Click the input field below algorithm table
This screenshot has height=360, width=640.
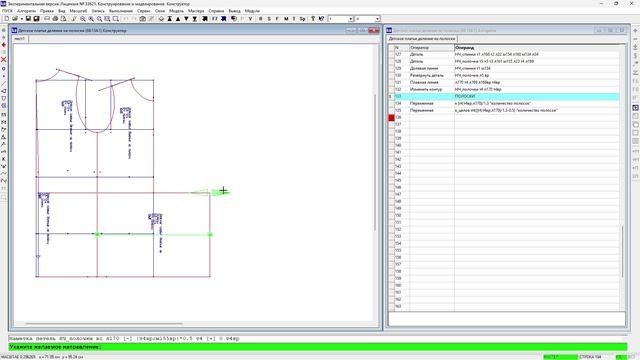pos(507,319)
